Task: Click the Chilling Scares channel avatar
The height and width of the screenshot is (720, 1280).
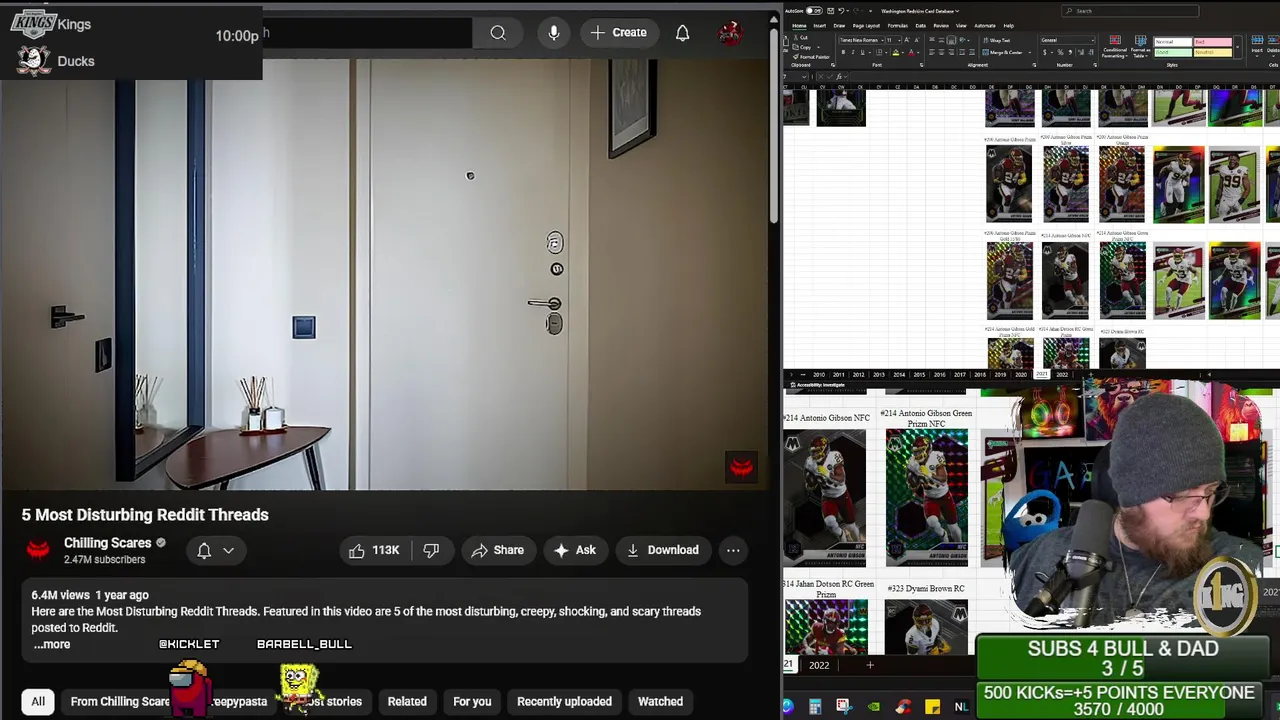Action: (x=38, y=550)
